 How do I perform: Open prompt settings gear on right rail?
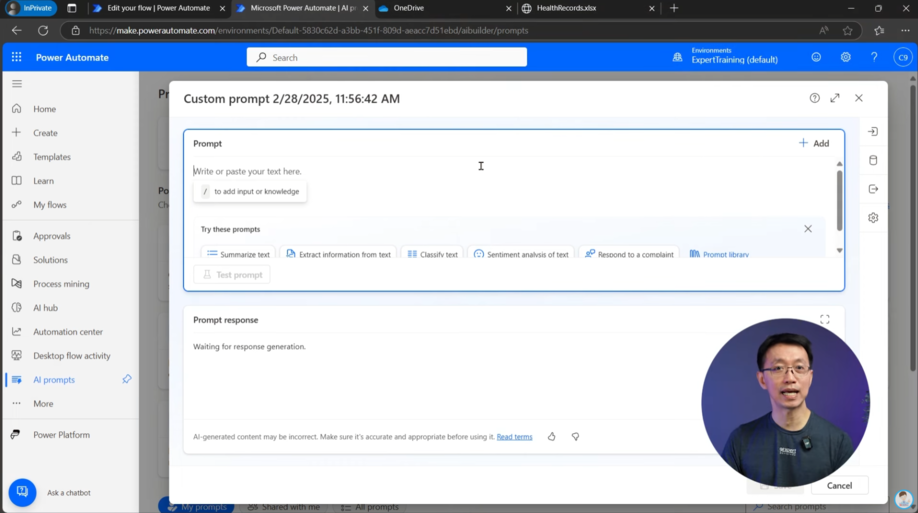(873, 218)
